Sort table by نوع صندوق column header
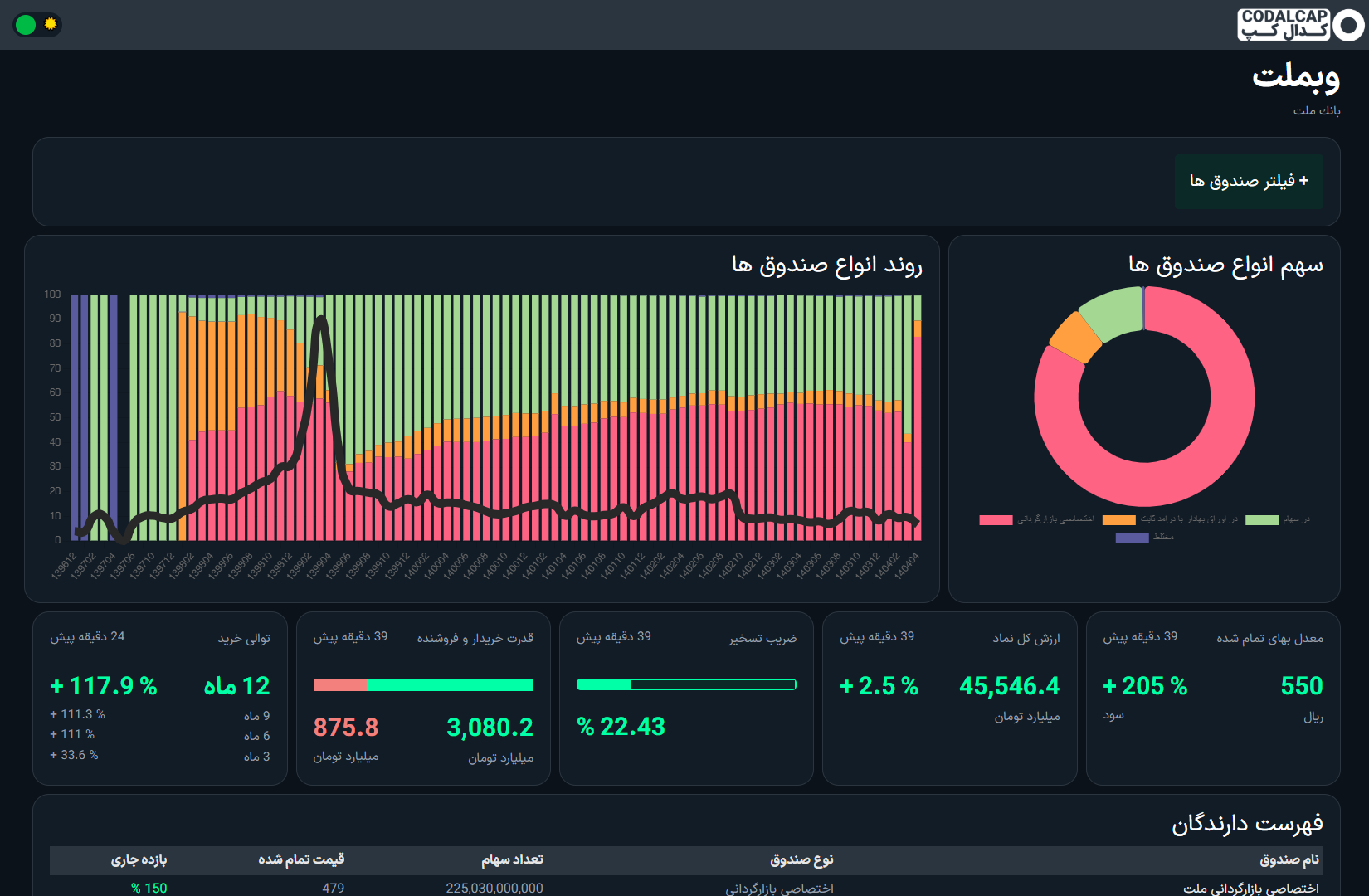This screenshot has height=896, width=1369. tap(801, 859)
